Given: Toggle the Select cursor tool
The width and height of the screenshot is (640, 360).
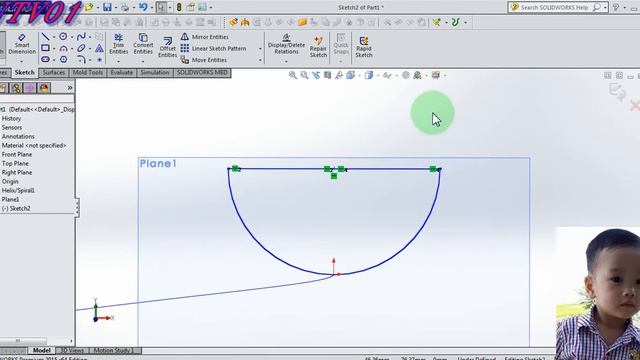Looking at the screenshot, I should coord(161,7).
